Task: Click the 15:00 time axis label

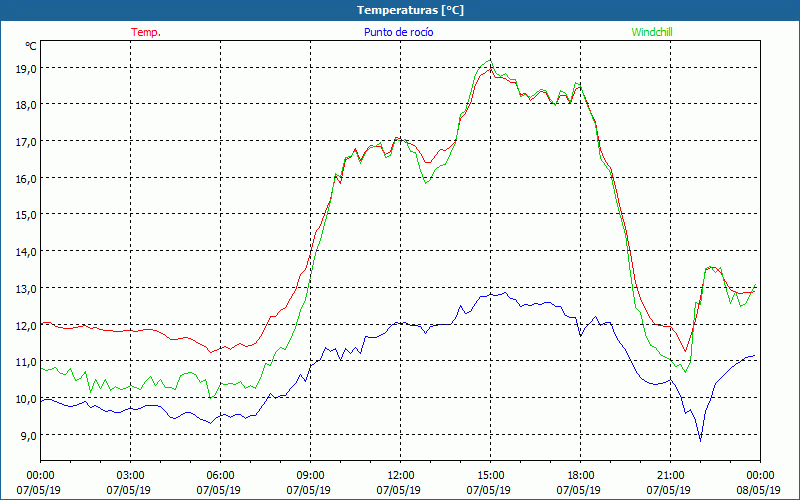Action: pos(490,476)
